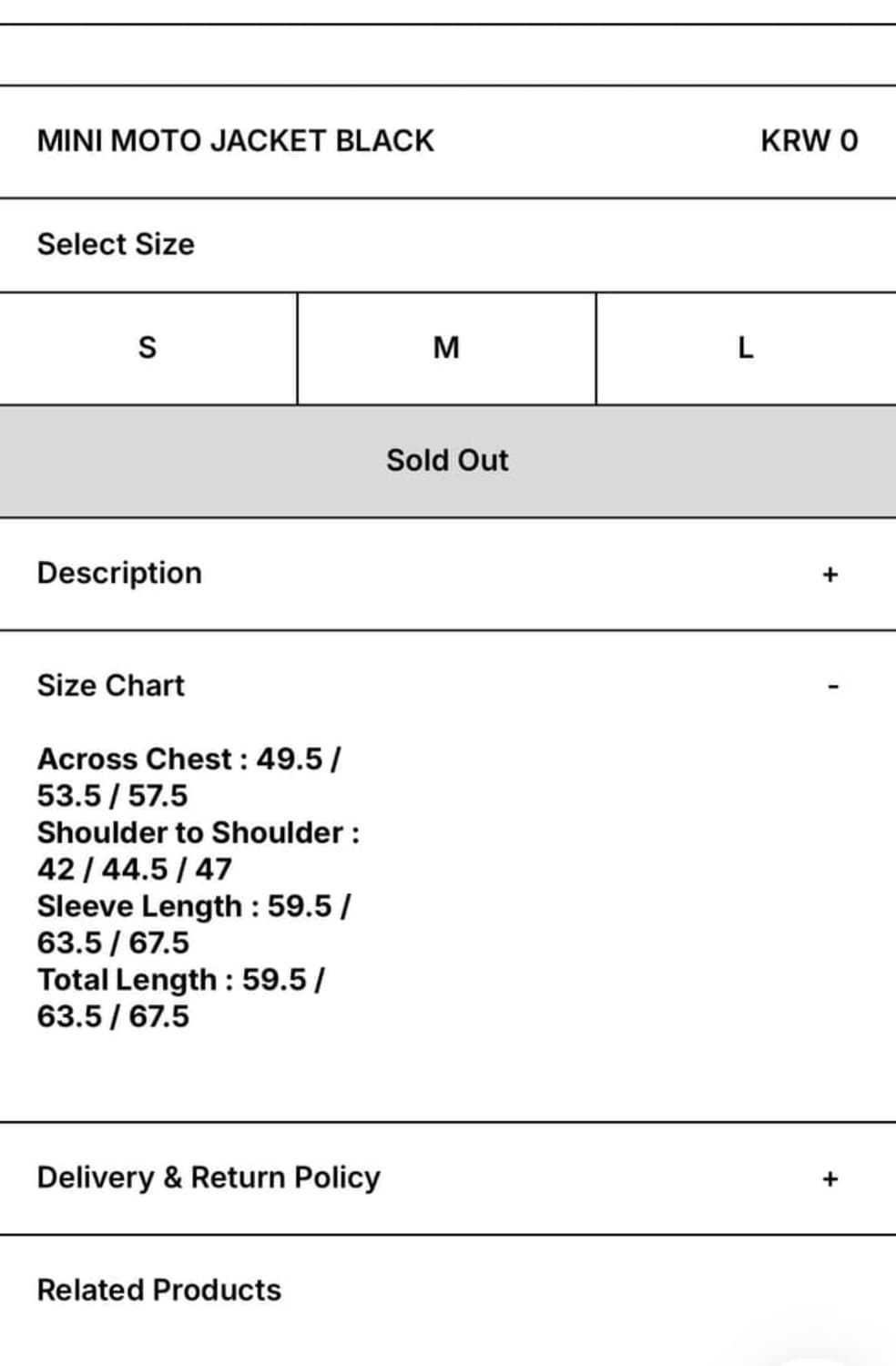Click the Sleeve Length measurement label
The height and width of the screenshot is (1366, 896).
point(140,907)
